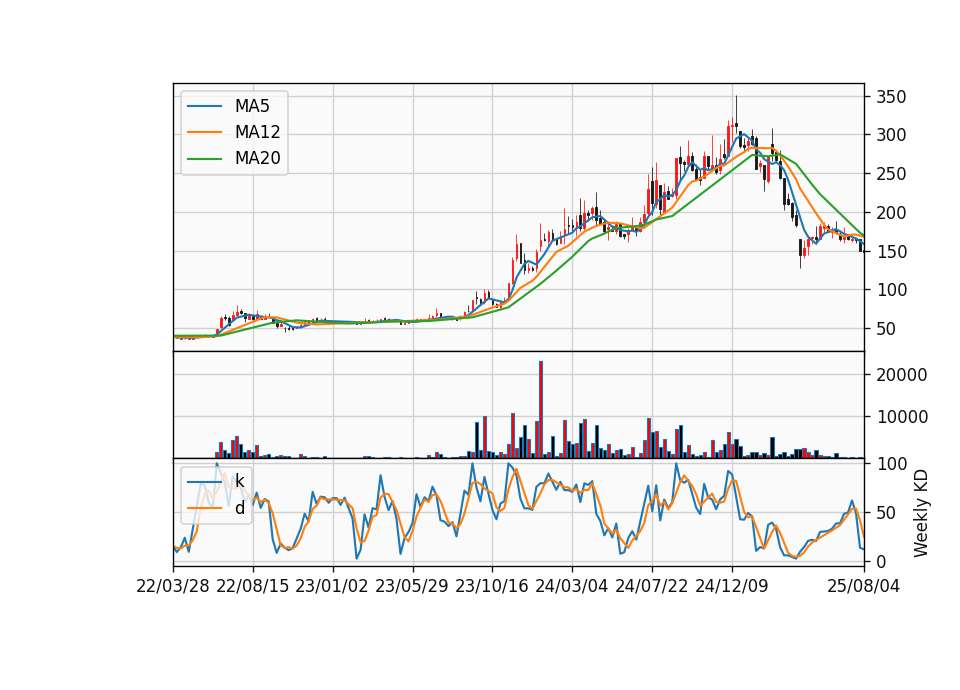
Task: Click the 150 price axis label
Action: point(891,252)
